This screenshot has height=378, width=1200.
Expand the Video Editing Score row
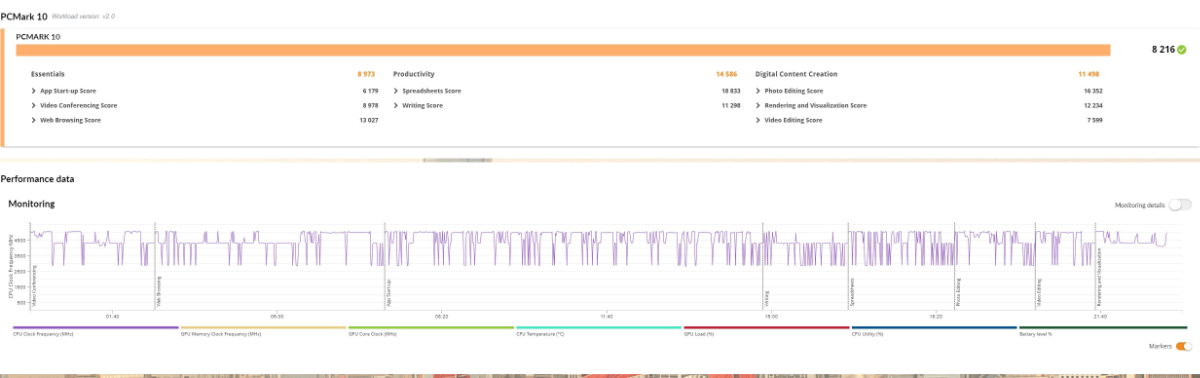tap(759, 120)
